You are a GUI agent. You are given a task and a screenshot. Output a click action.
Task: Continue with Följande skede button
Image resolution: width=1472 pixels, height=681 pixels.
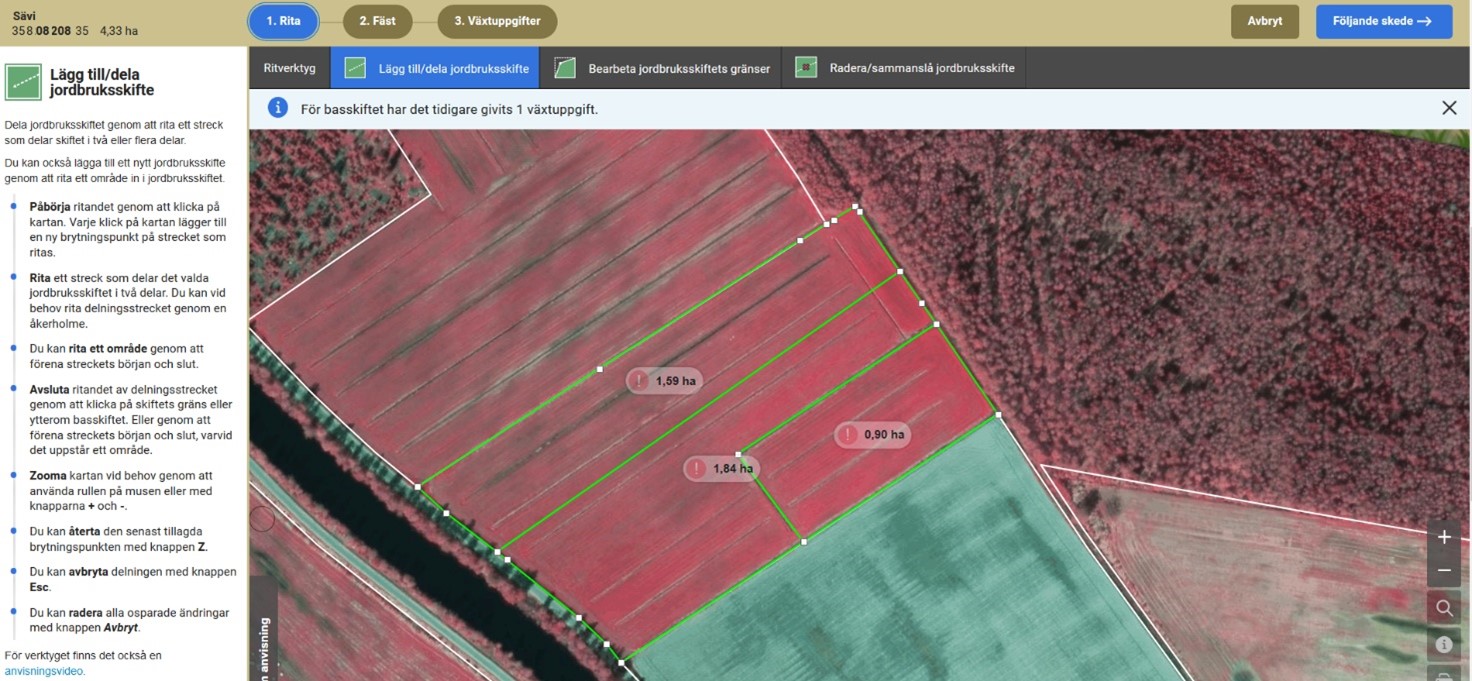1383,21
